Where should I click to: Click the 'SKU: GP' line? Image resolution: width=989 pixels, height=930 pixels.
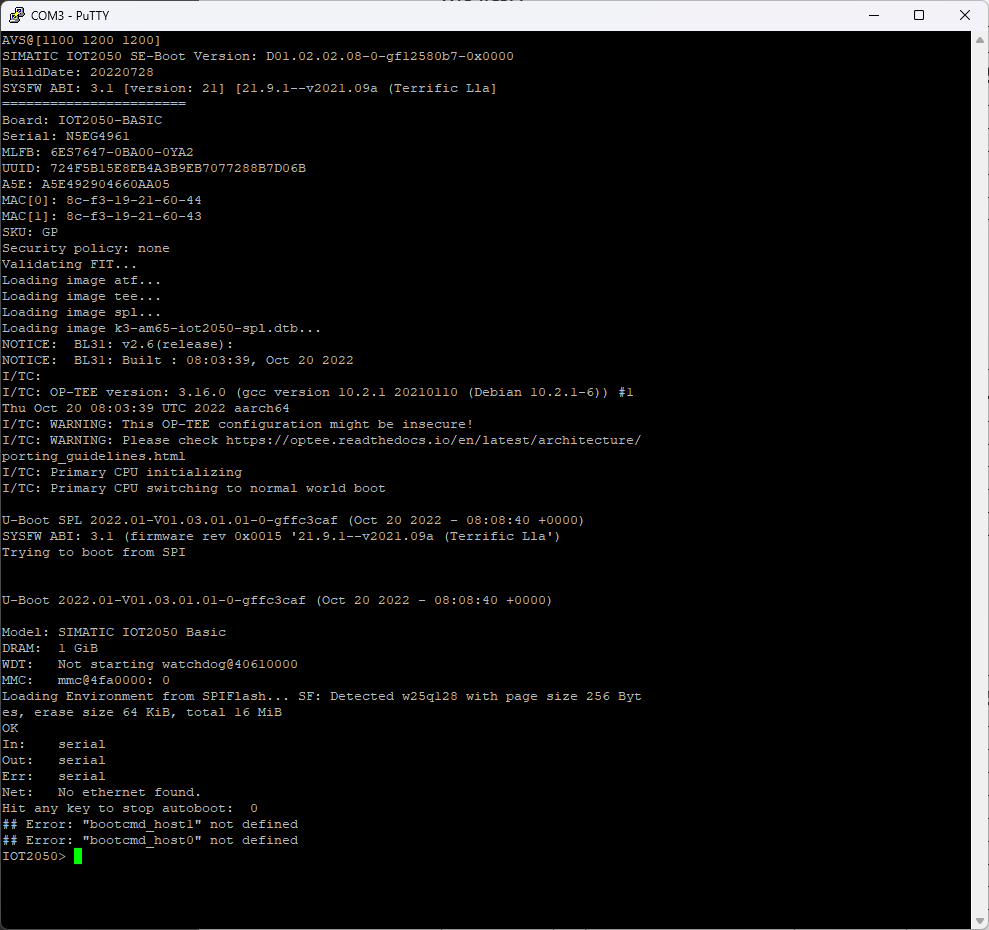pyautogui.click(x=30, y=232)
